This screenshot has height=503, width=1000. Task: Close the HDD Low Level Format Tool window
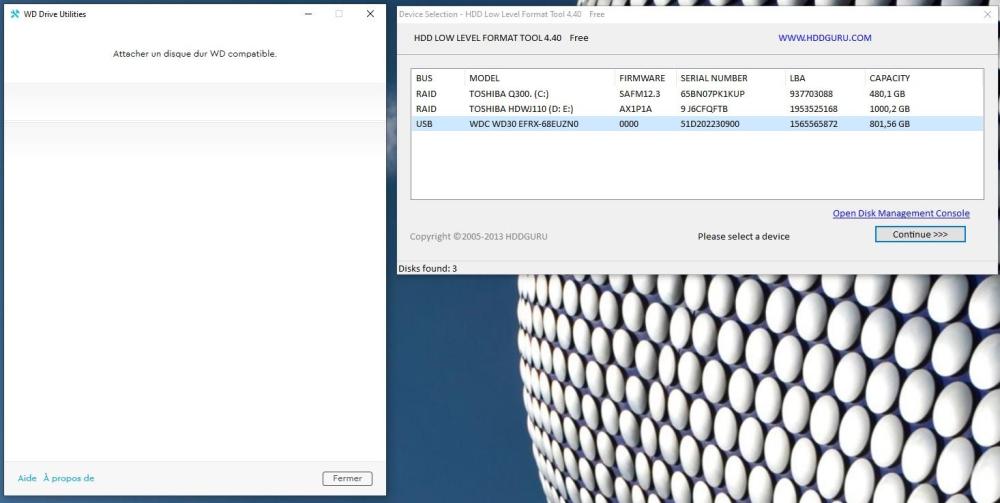click(x=987, y=14)
